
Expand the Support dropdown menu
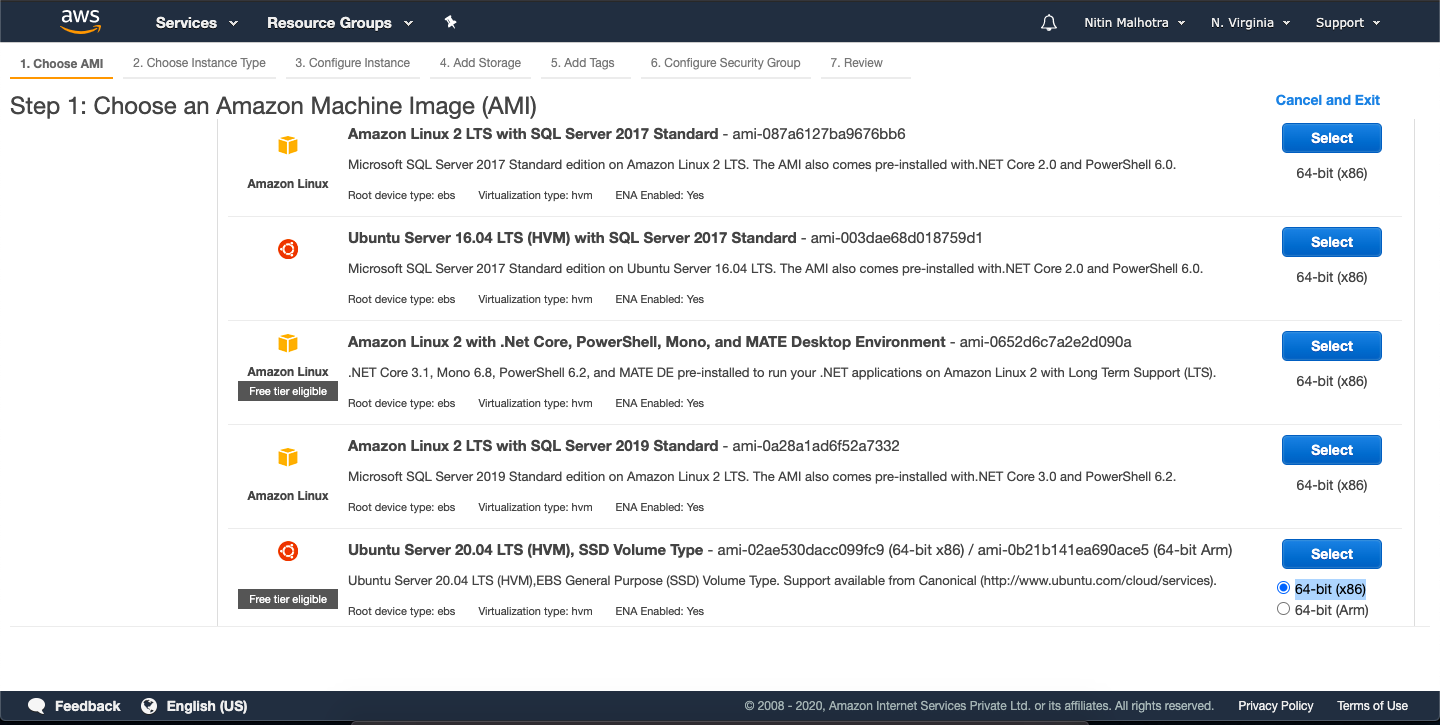coord(1348,22)
